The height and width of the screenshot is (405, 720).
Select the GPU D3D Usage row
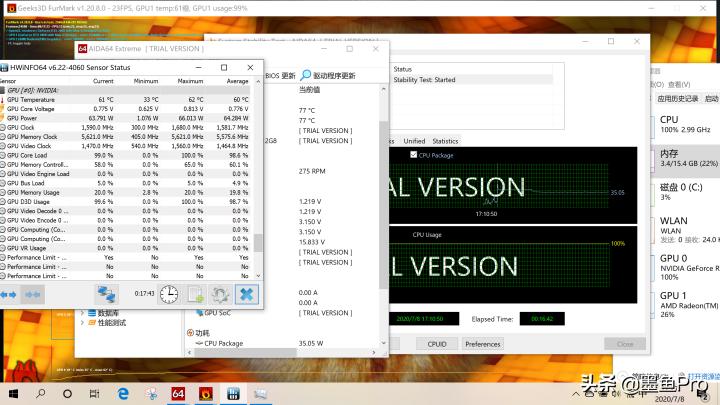[x=125, y=202]
